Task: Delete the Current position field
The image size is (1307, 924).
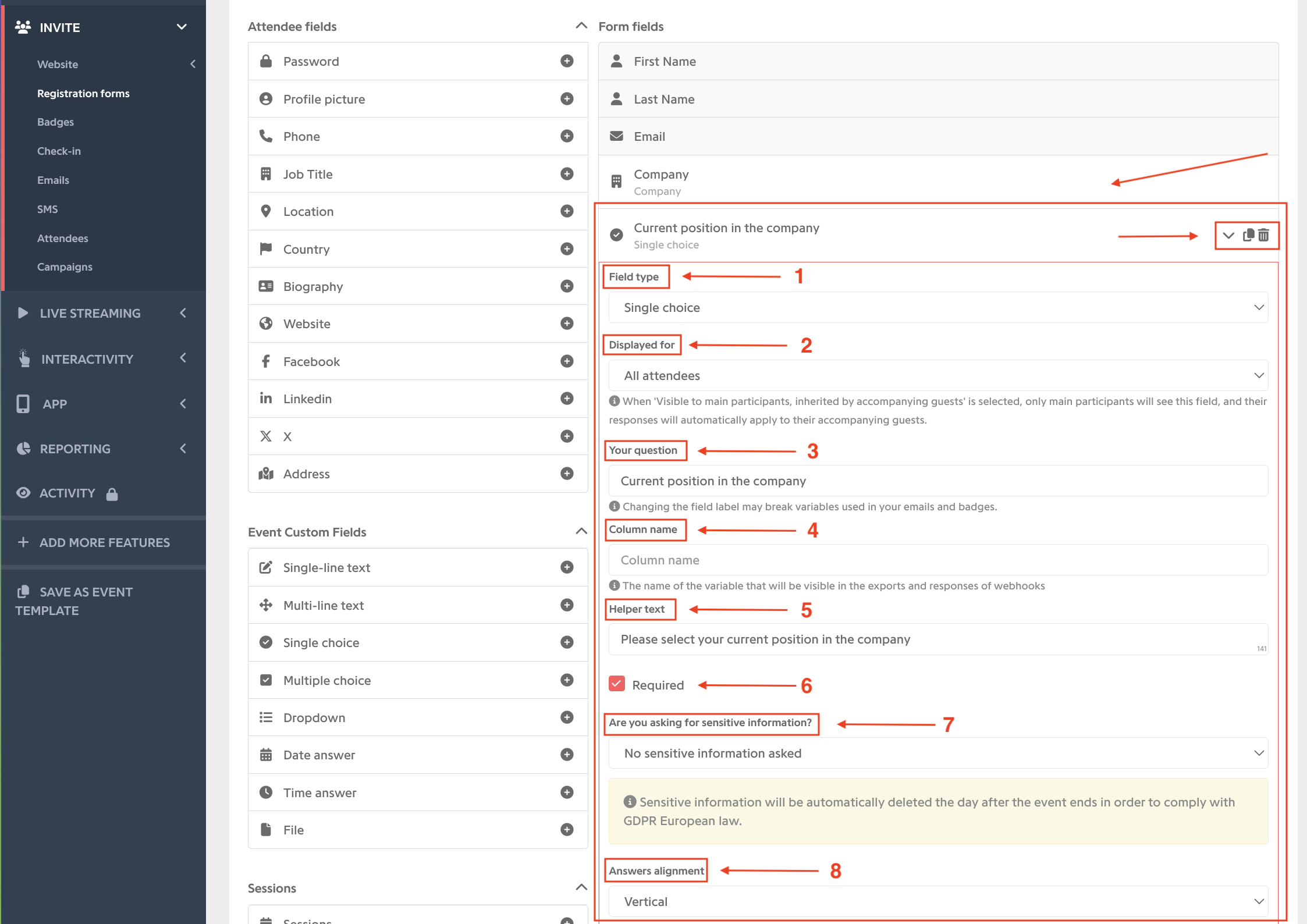Action: pyautogui.click(x=1263, y=235)
